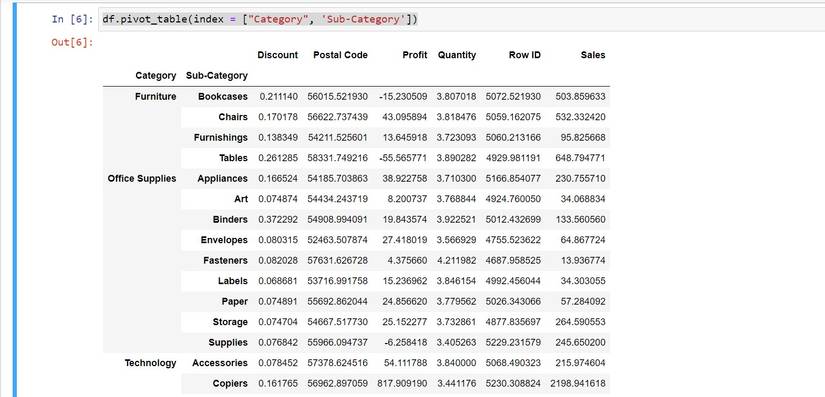Click Accessories Row ID value 5068.490323

click(x=513, y=363)
